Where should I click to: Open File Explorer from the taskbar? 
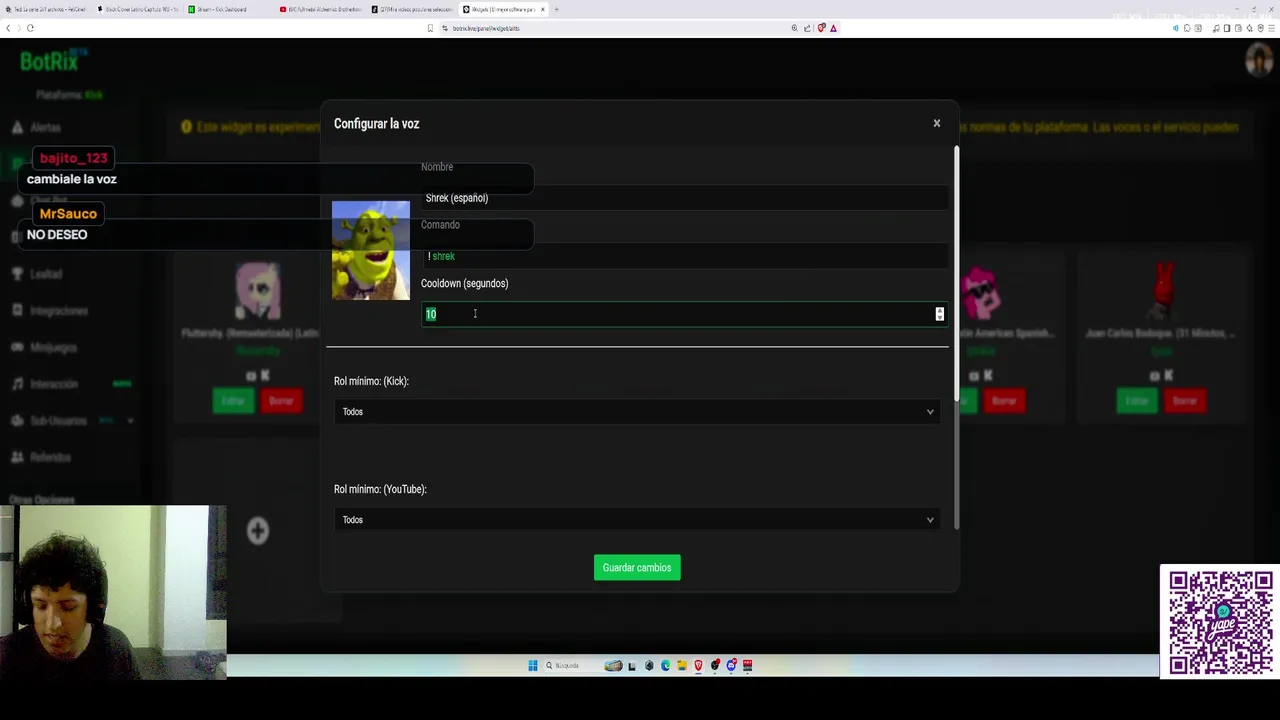click(x=682, y=666)
